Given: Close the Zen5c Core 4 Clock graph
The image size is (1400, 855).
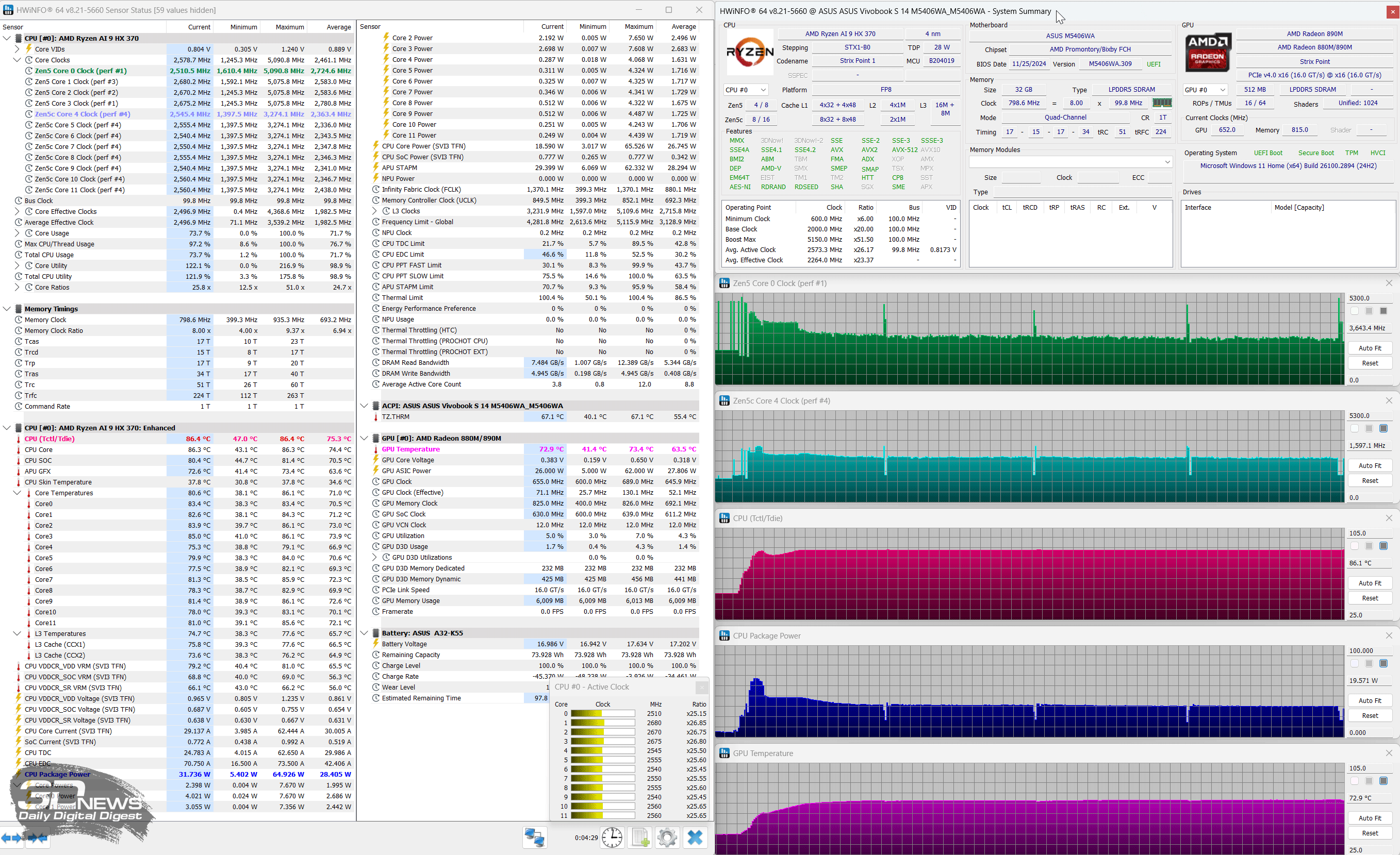Looking at the screenshot, I should click(x=1389, y=401).
